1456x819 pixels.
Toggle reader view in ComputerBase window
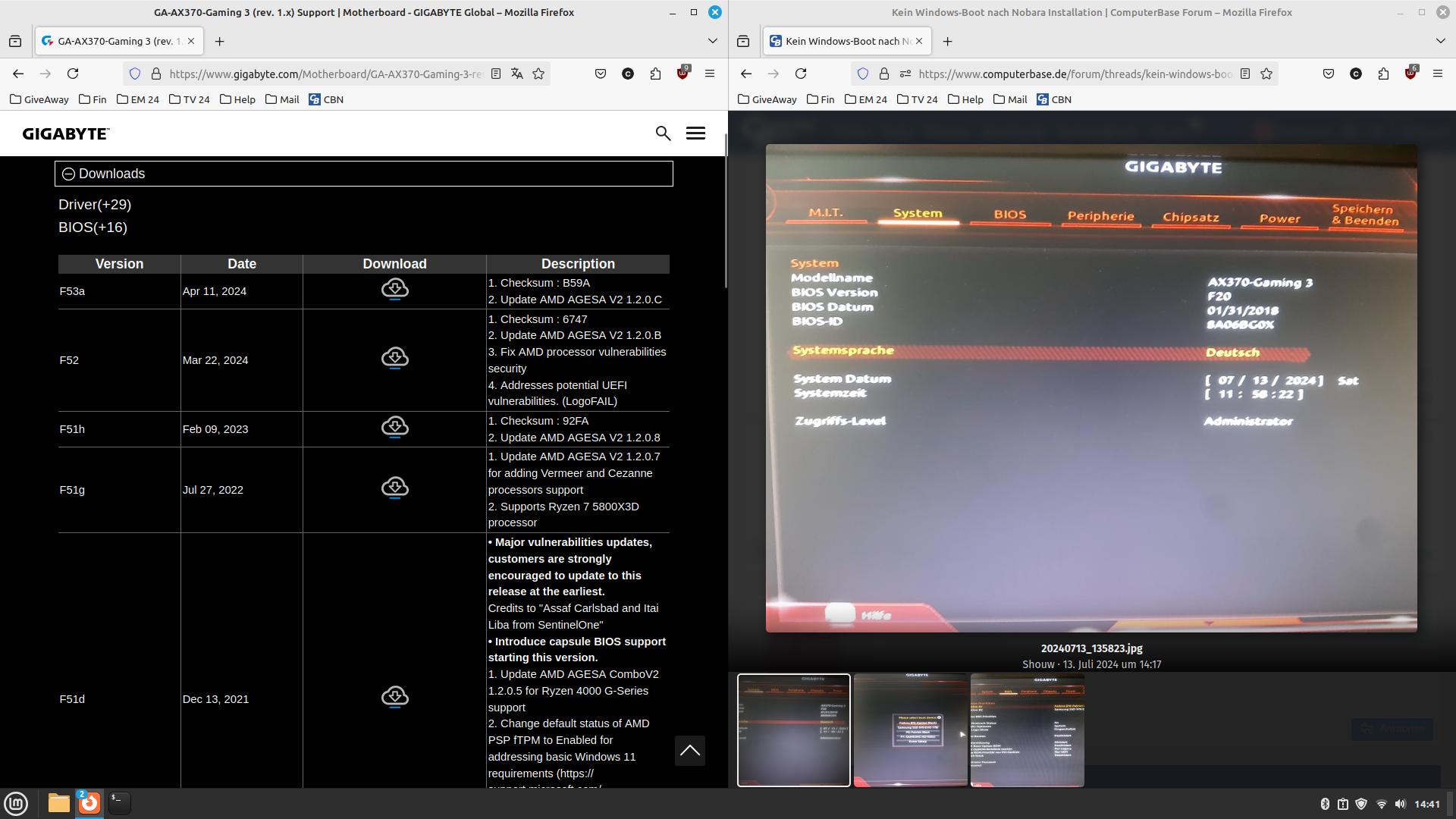point(1245,74)
